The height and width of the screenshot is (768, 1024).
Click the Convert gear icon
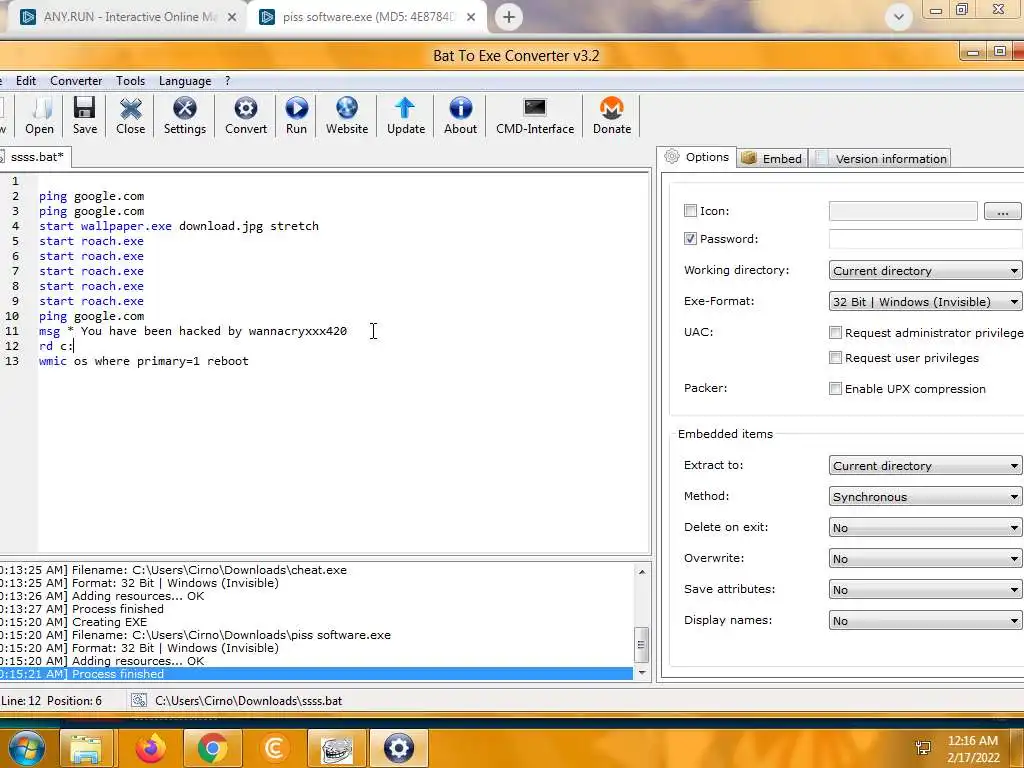(246, 116)
